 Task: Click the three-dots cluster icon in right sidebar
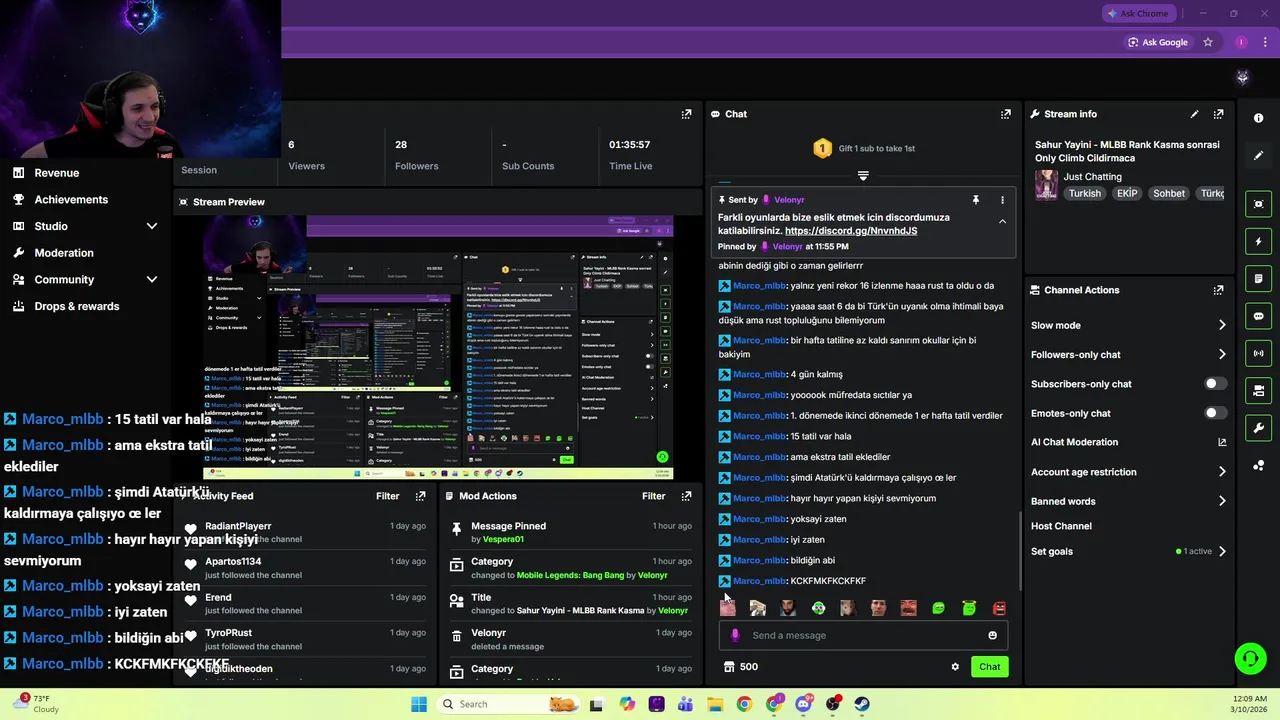(1258, 465)
